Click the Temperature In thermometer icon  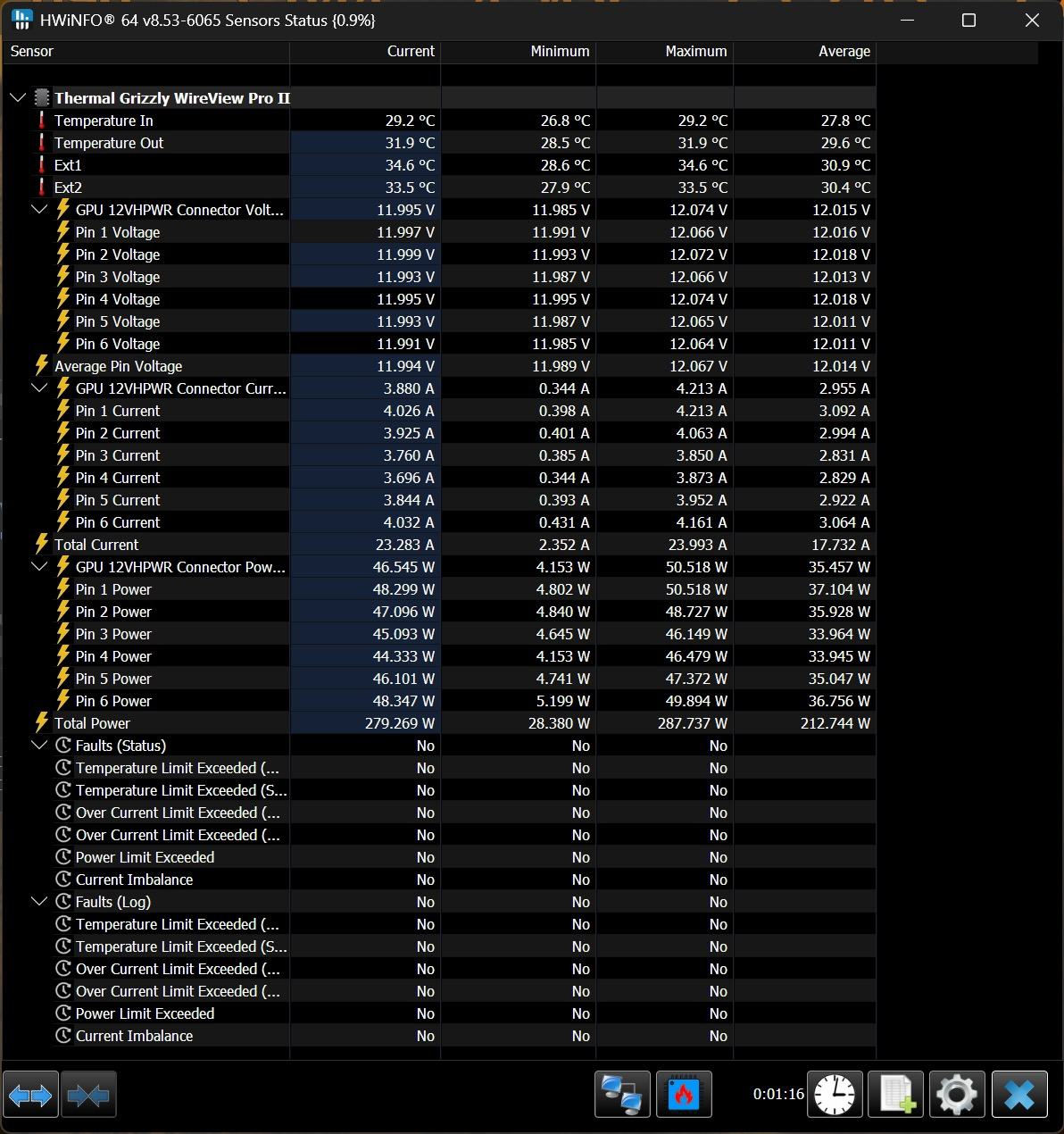pos(41,121)
